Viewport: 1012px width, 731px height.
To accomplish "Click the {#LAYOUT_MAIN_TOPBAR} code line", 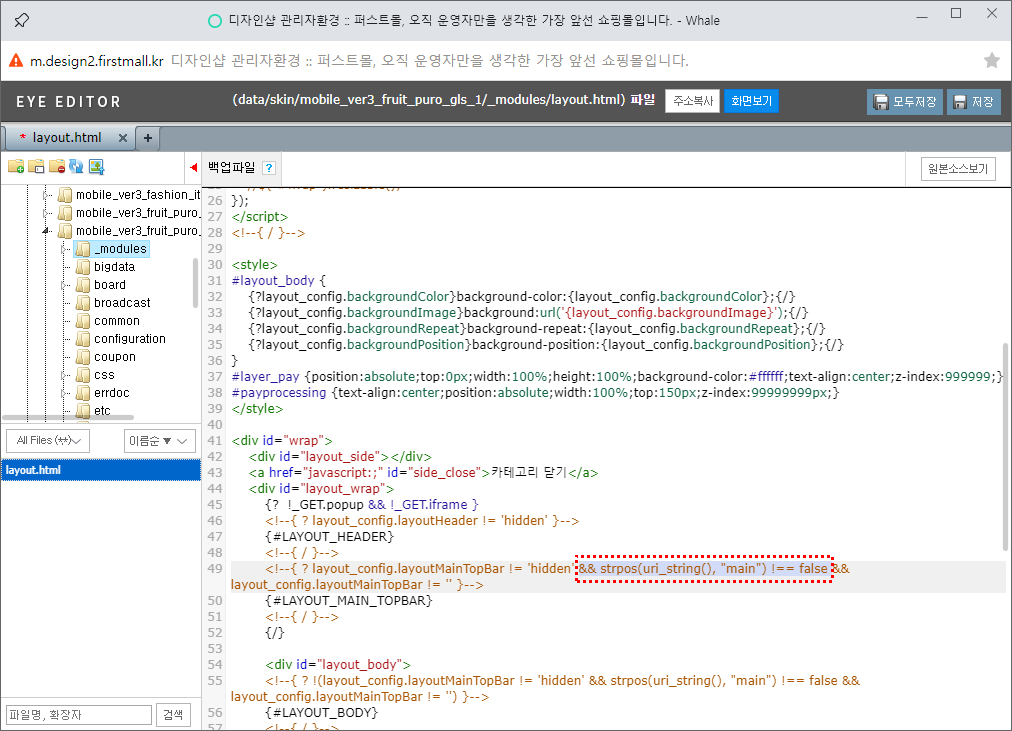I will tap(349, 601).
